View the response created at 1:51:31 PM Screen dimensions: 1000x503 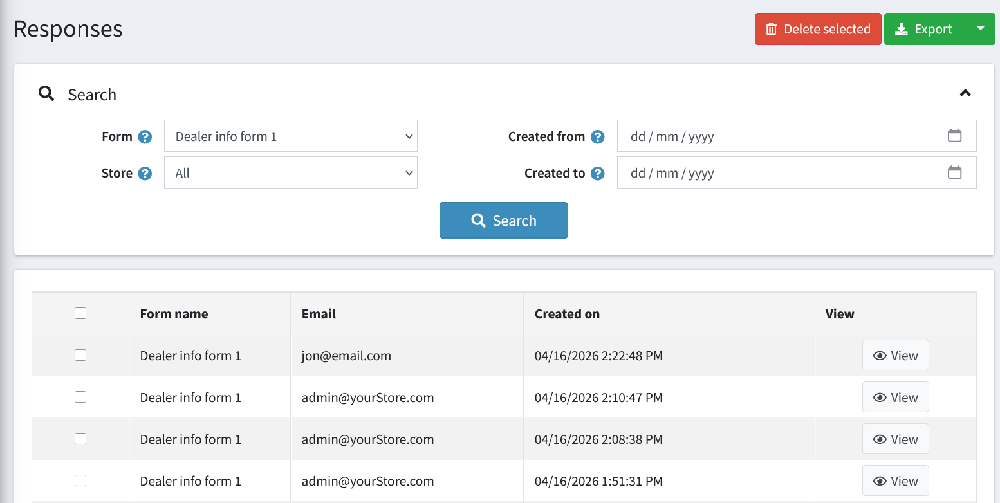coord(895,481)
